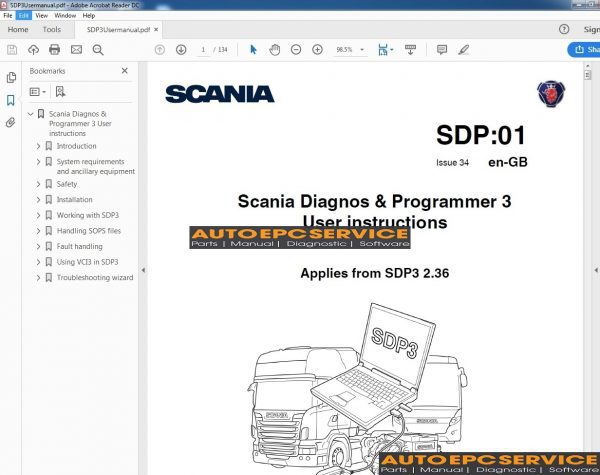600x475 pixels.
Task: Click the page number field
Action: tap(203, 50)
